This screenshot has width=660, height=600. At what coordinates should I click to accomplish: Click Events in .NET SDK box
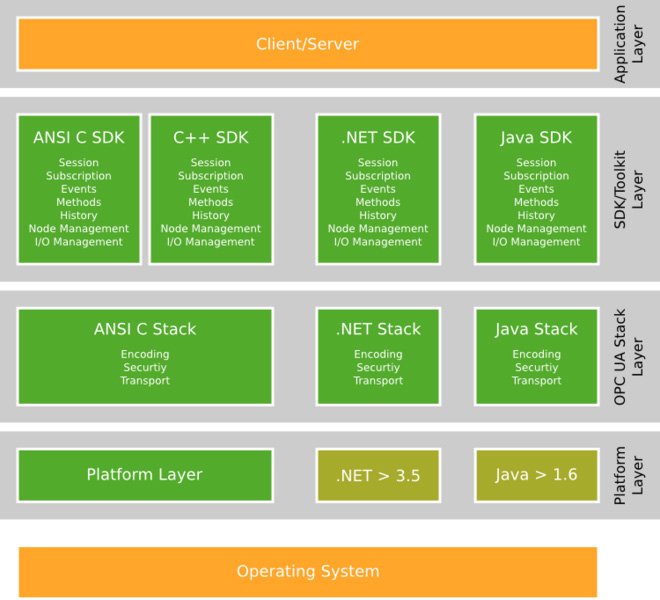[x=378, y=189]
